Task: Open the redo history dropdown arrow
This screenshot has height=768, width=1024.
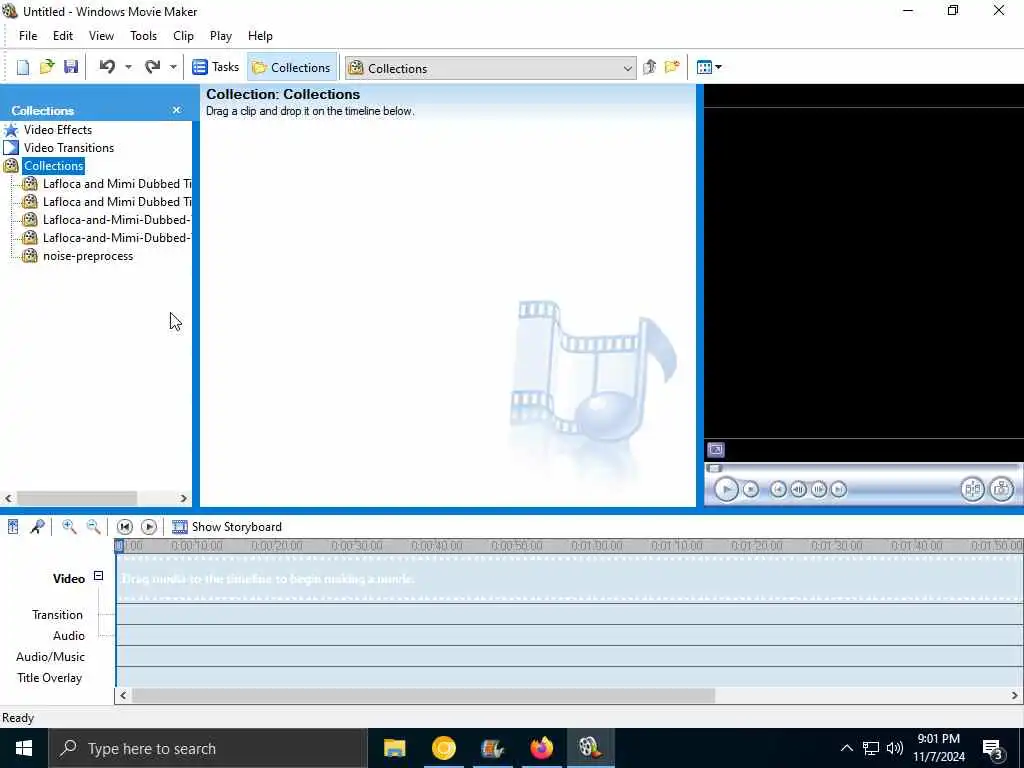Action: (173, 67)
